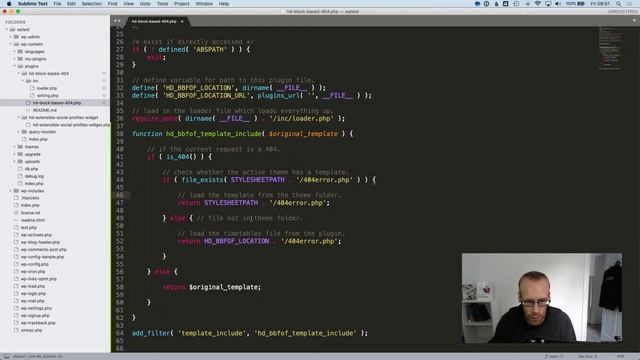This screenshot has height=360, width=640.
Task: Open the File menu
Action: (x=58, y=4)
